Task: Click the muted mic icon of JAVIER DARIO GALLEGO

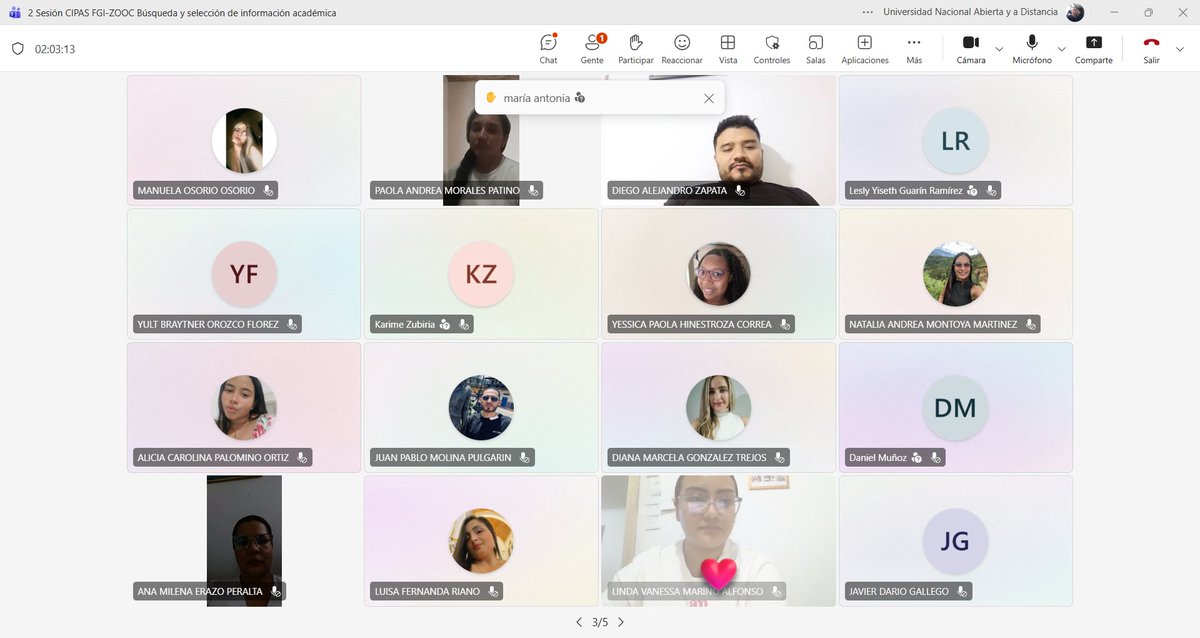Action: (x=962, y=591)
